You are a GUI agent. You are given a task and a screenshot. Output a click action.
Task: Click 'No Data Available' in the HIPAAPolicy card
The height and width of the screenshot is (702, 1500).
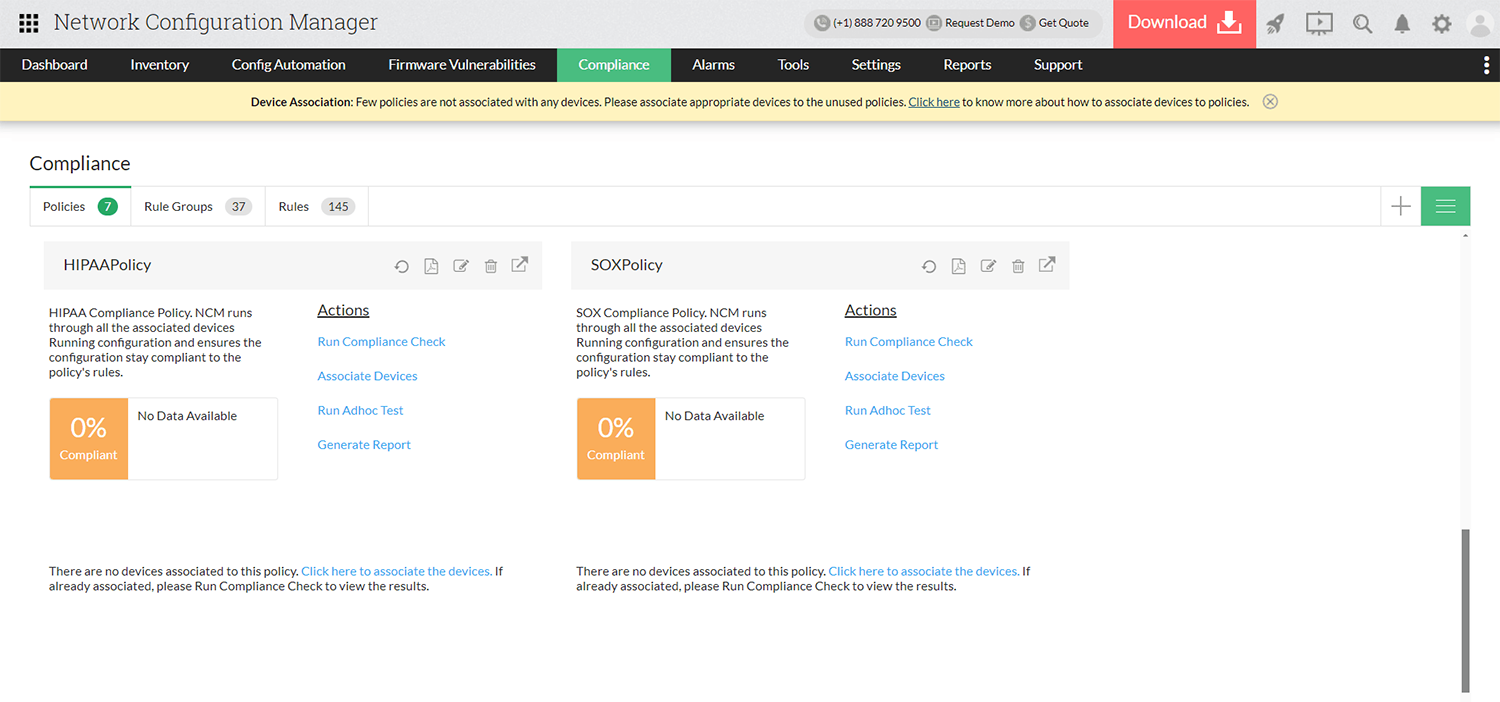(x=187, y=416)
